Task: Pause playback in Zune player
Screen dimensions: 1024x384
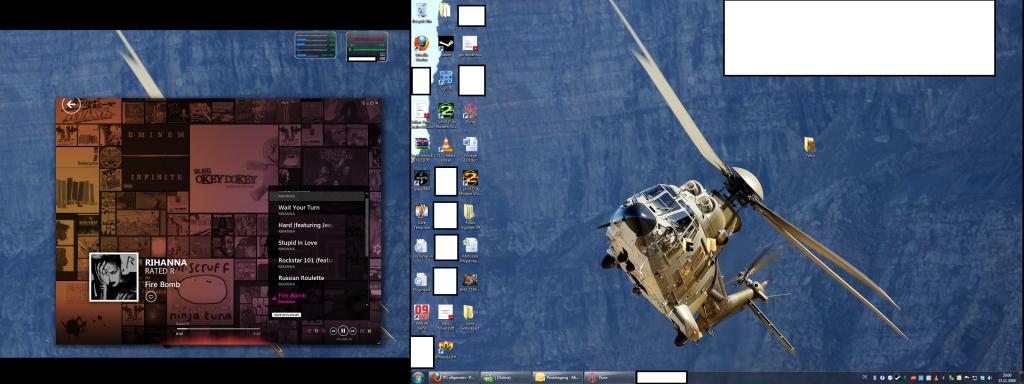Action: coord(343,331)
